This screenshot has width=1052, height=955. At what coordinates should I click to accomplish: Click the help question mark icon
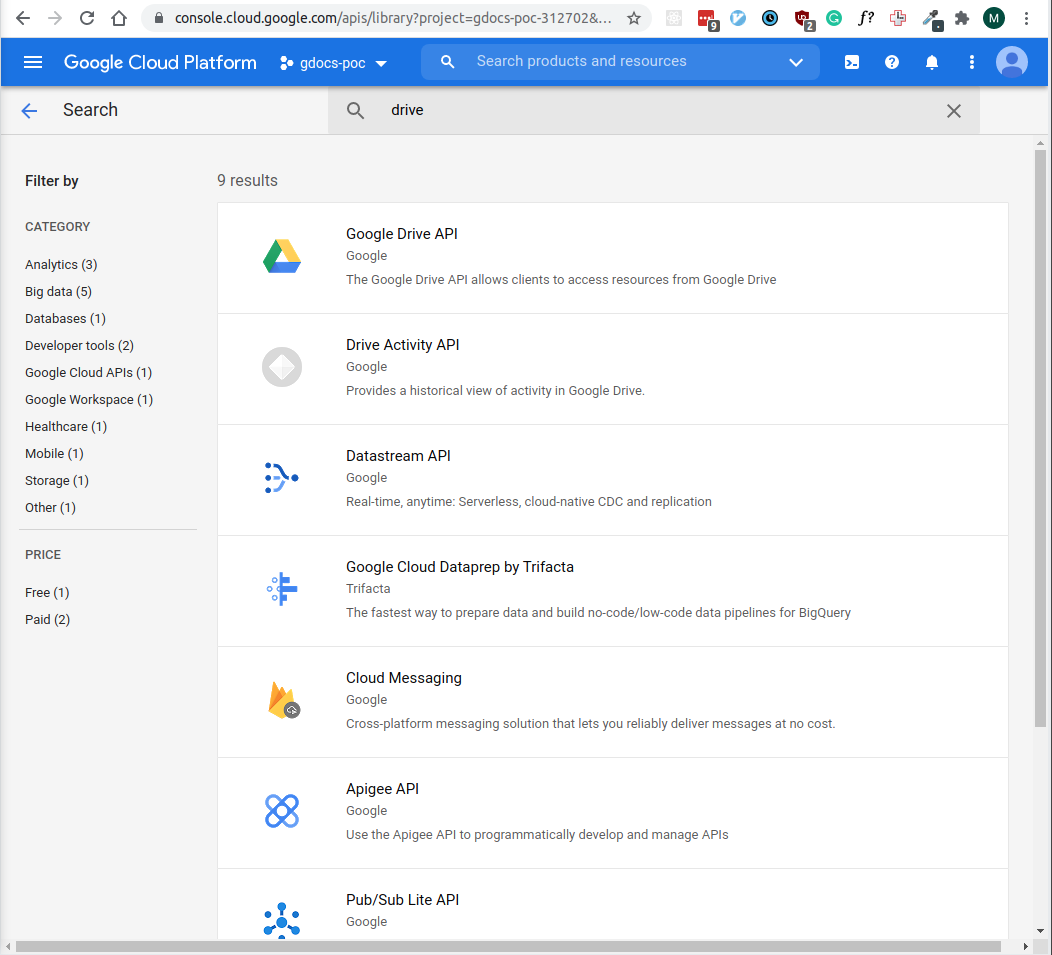pyautogui.click(x=891, y=62)
